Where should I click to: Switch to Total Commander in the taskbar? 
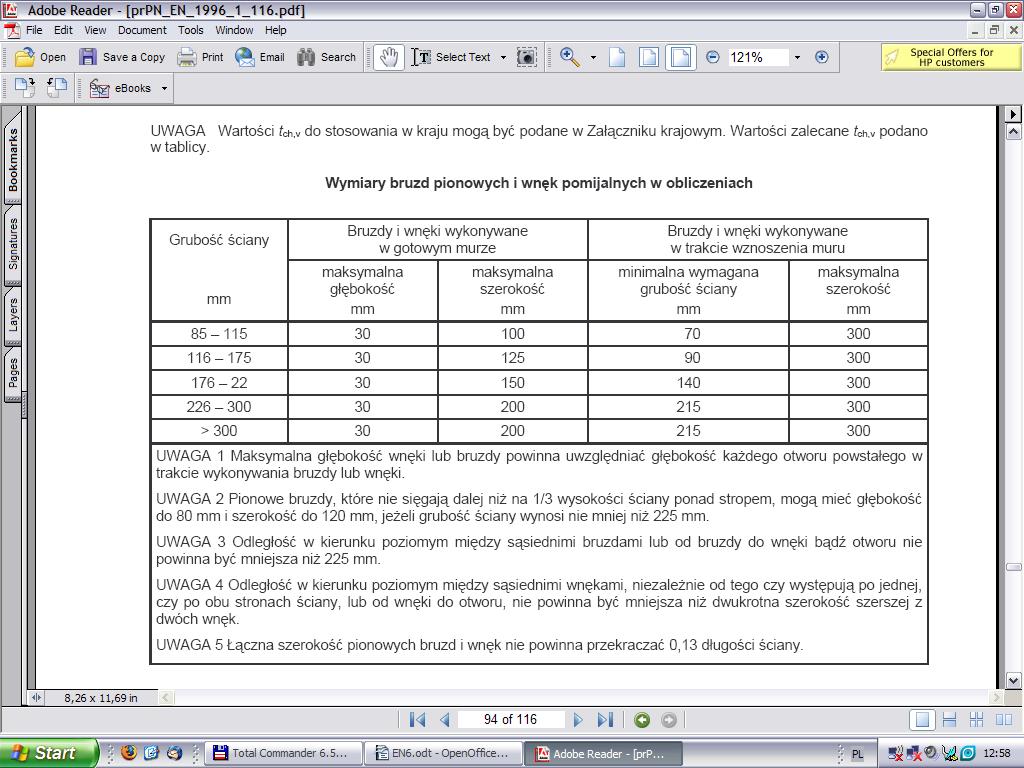(x=283, y=753)
